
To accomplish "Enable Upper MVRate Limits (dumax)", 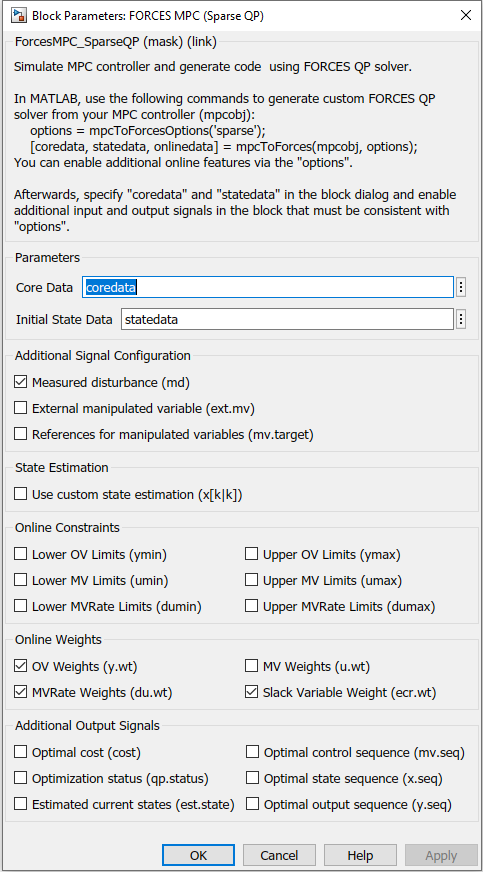I will coord(252,606).
